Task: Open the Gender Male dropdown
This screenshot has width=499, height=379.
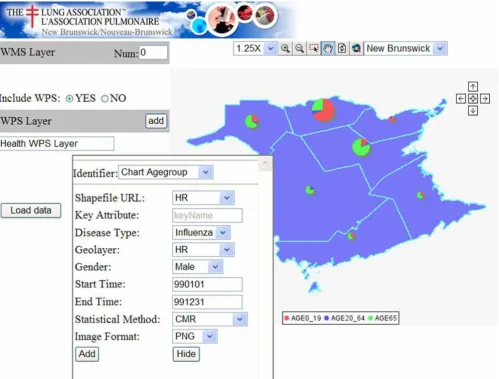Action: tap(198, 267)
